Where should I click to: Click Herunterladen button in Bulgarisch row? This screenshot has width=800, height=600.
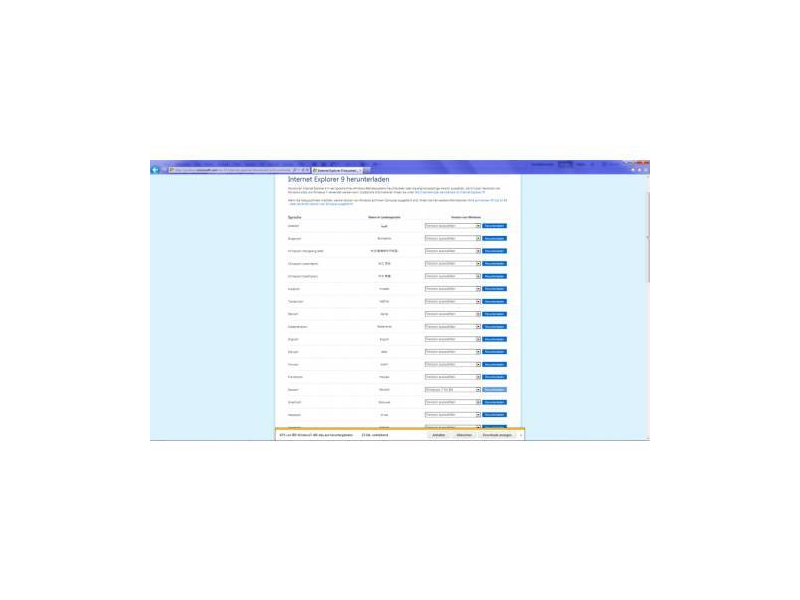494,238
